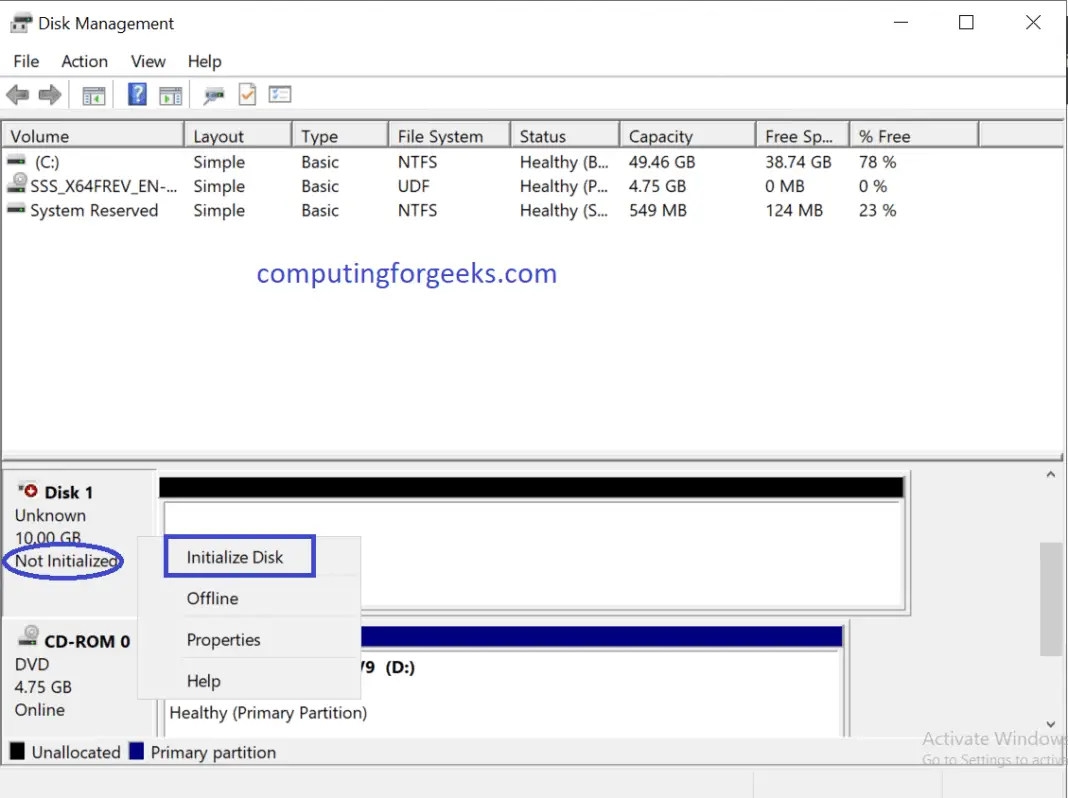Open the View menu
The image size is (1068, 798).
[x=148, y=61]
